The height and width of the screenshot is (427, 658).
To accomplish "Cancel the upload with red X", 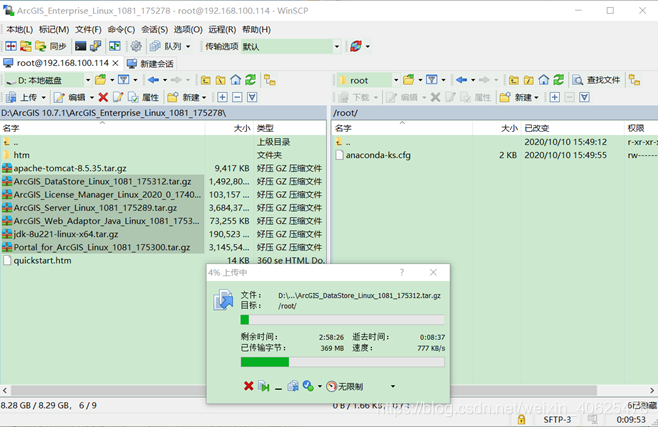I will click(248, 386).
